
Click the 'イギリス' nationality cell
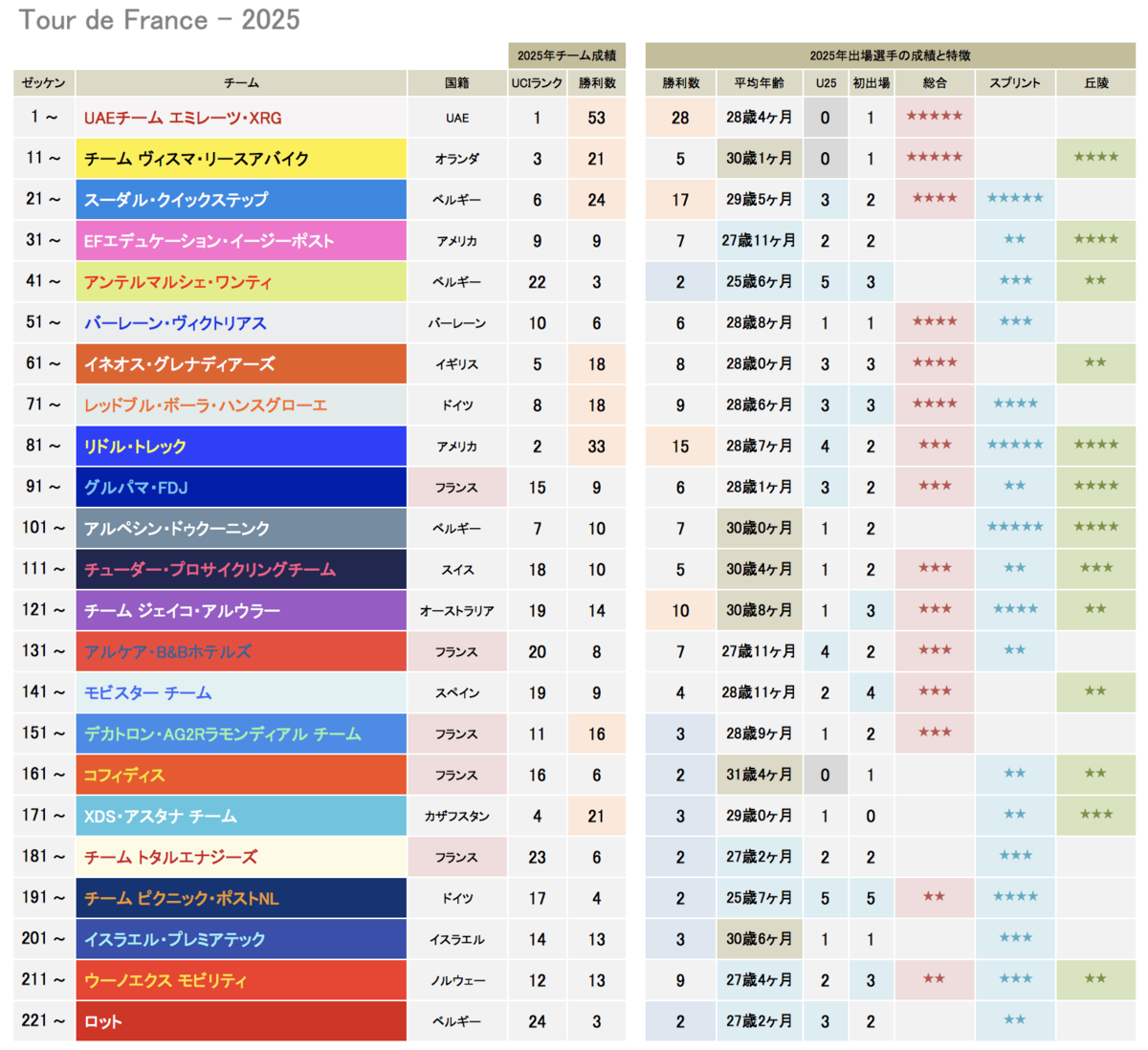tap(457, 364)
